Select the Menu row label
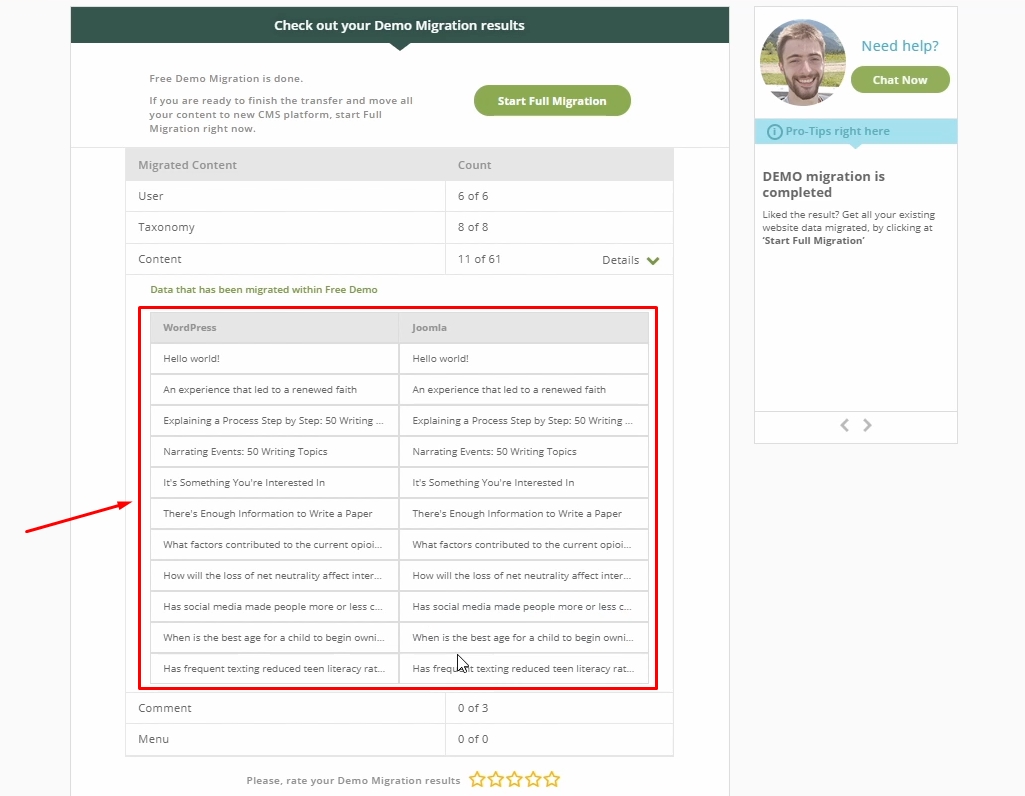The image size is (1025, 796). pyautogui.click(x=154, y=739)
